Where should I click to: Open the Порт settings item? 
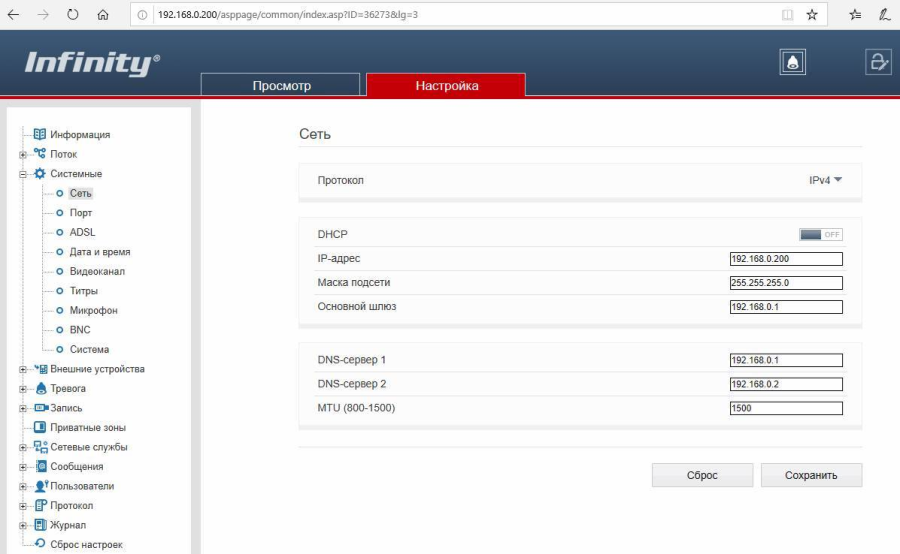(80, 213)
